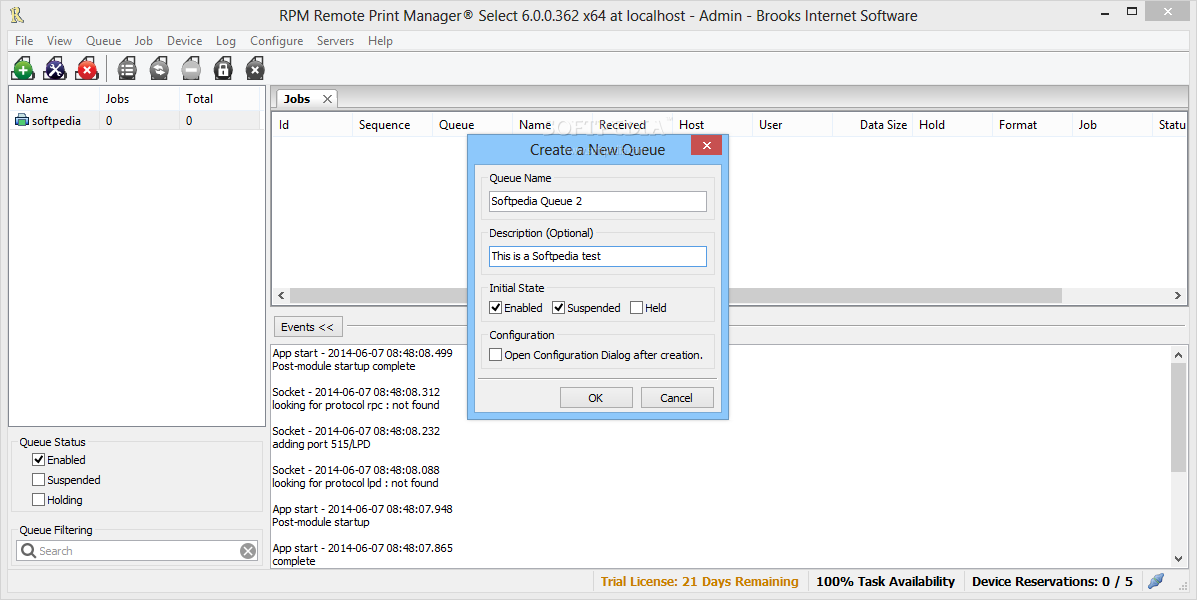
Task: Click right arrow of jobs horizontal scrollbar
Action: [x=1177, y=295]
